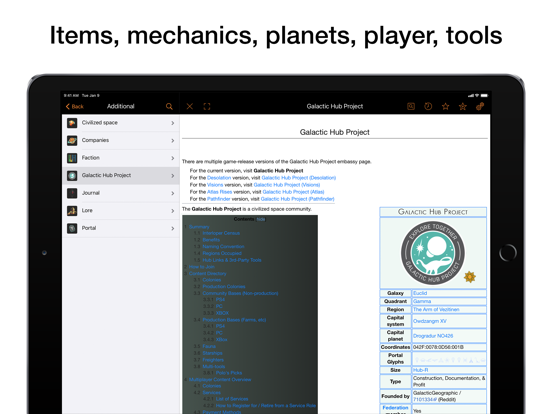The image size is (552, 414).
Task: Open the Gamma quadrant link
Action: point(422,301)
